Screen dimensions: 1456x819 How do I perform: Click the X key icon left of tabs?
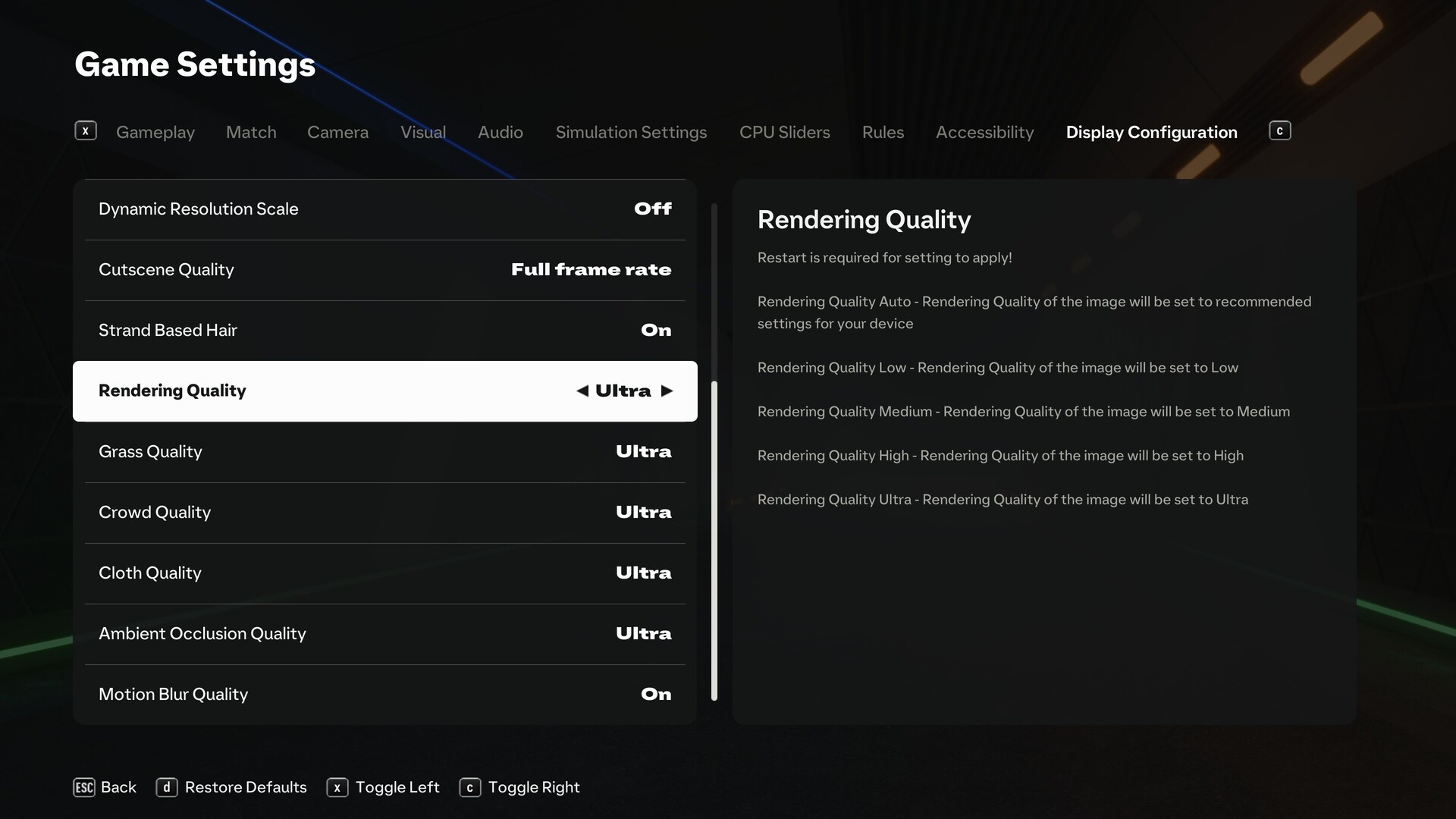coord(86,131)
